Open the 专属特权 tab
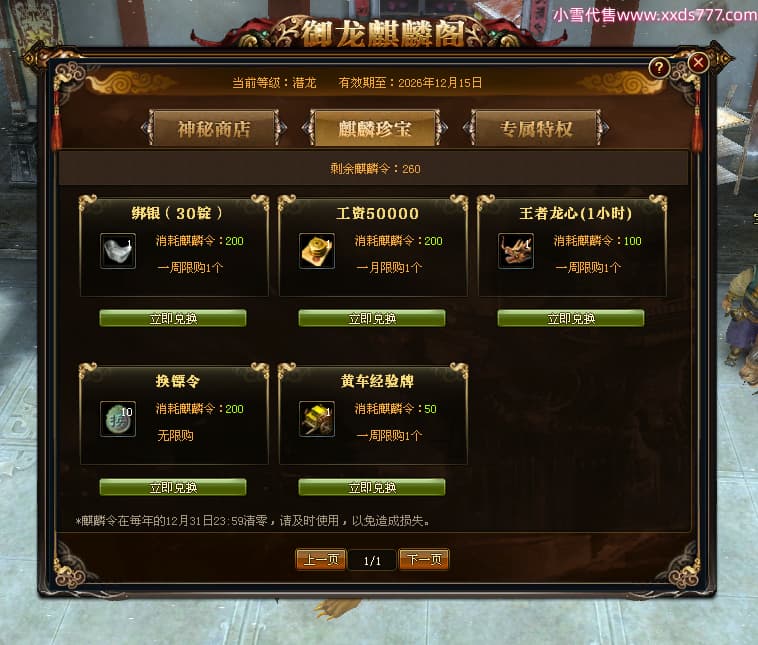The width and height of the screenshot is (758, 645). (x=536, y=128)
